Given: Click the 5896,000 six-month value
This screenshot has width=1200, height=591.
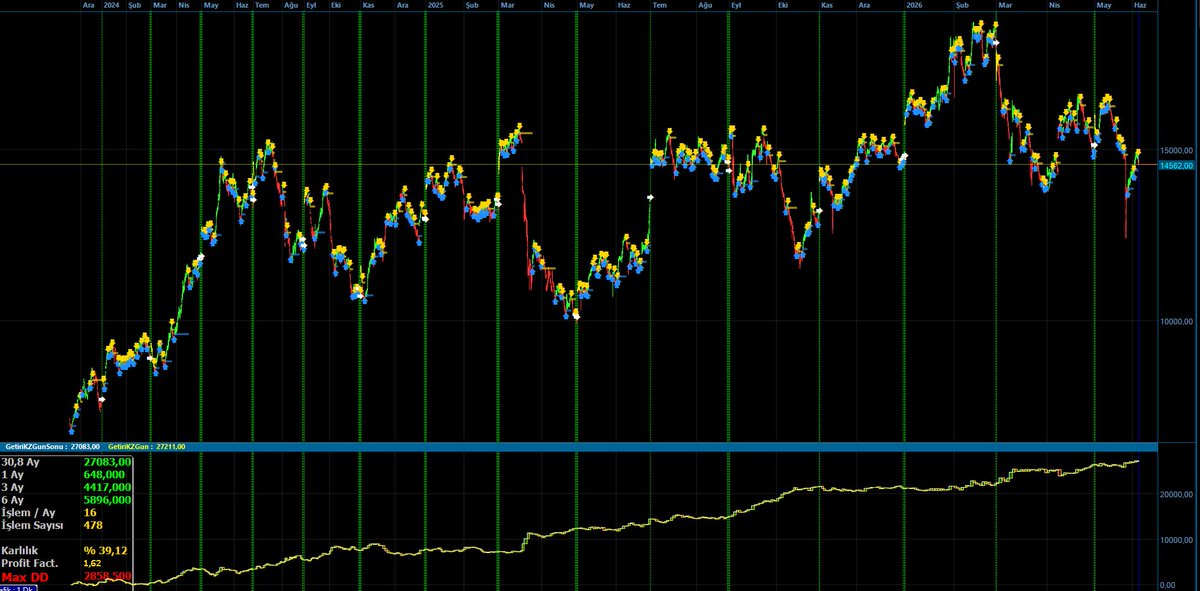Looking at the screenshot, I should pyautogui.click(x=109, y=499).
